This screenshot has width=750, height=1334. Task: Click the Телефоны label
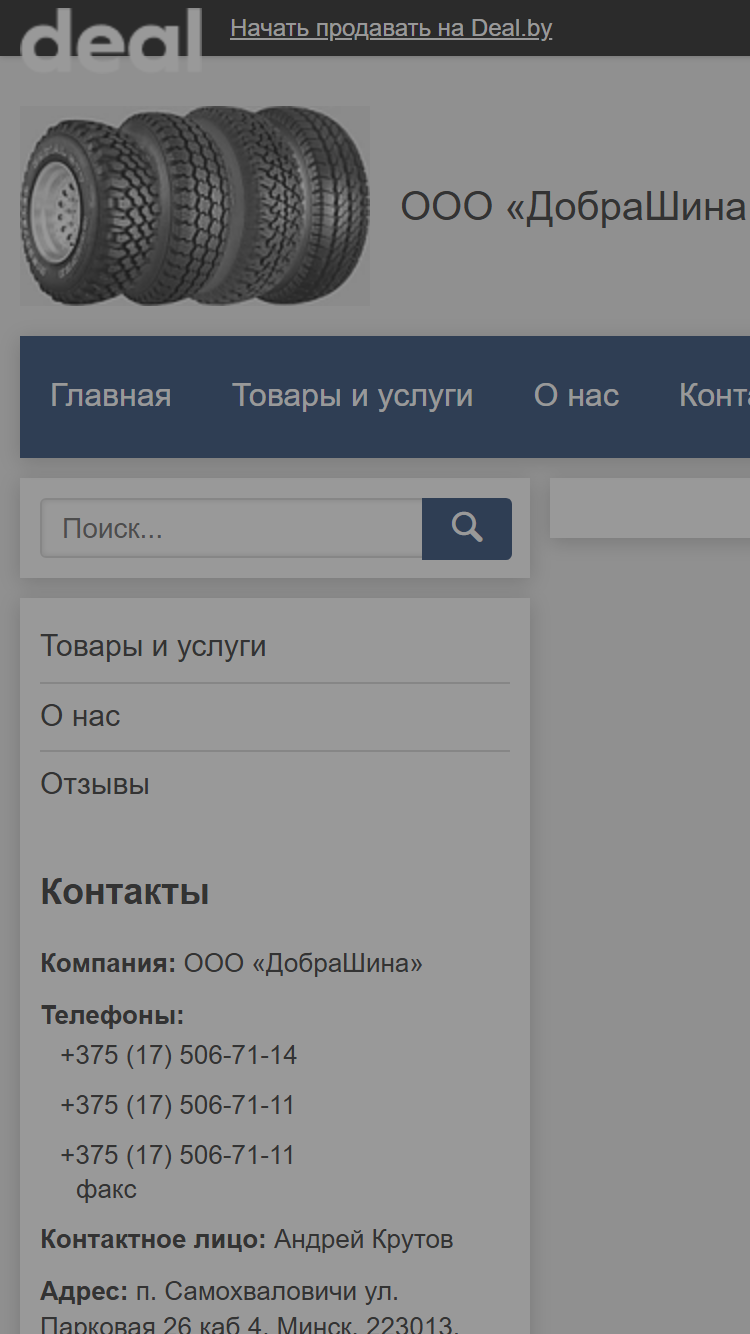pos(112,1016)
